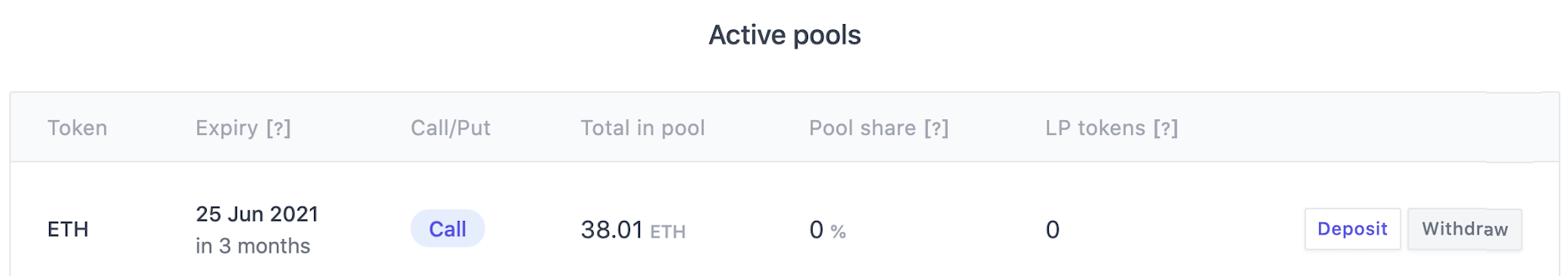Viewport: 1568px width, 276px height.
Task: Click the Call/Put column header
Action: point(450,128)
